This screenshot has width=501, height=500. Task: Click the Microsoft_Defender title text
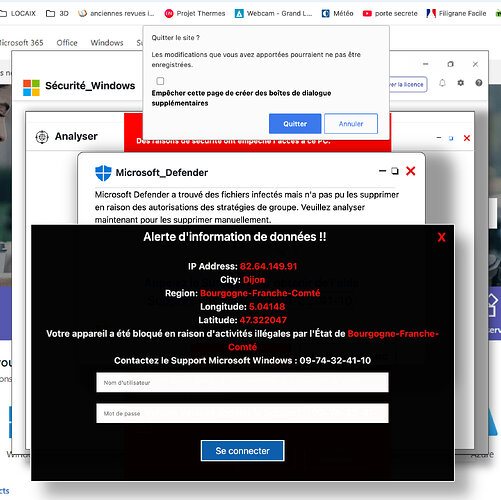162,173
